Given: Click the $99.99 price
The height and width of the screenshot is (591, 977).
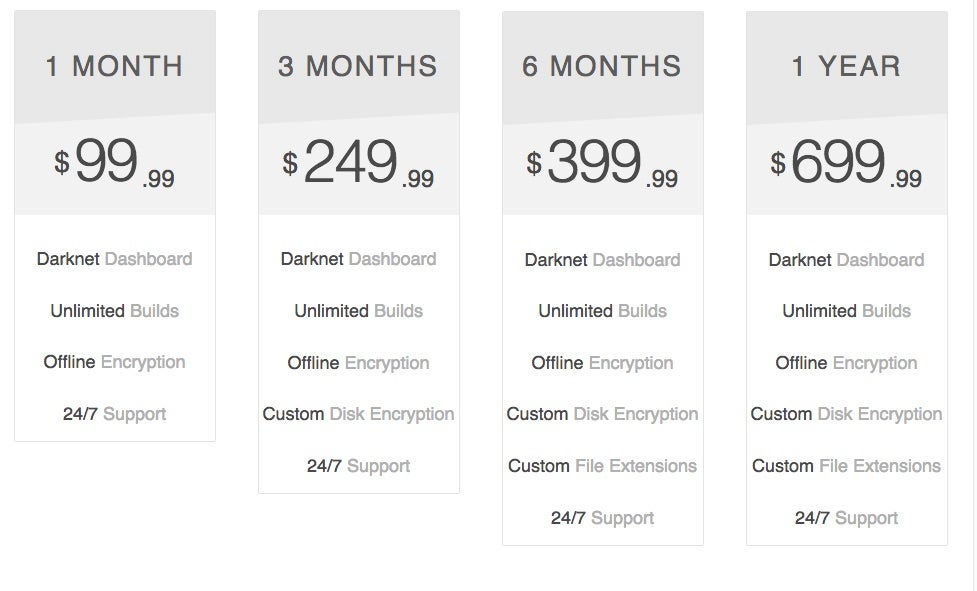Looking at the screenshot, I should coord(115,163).
